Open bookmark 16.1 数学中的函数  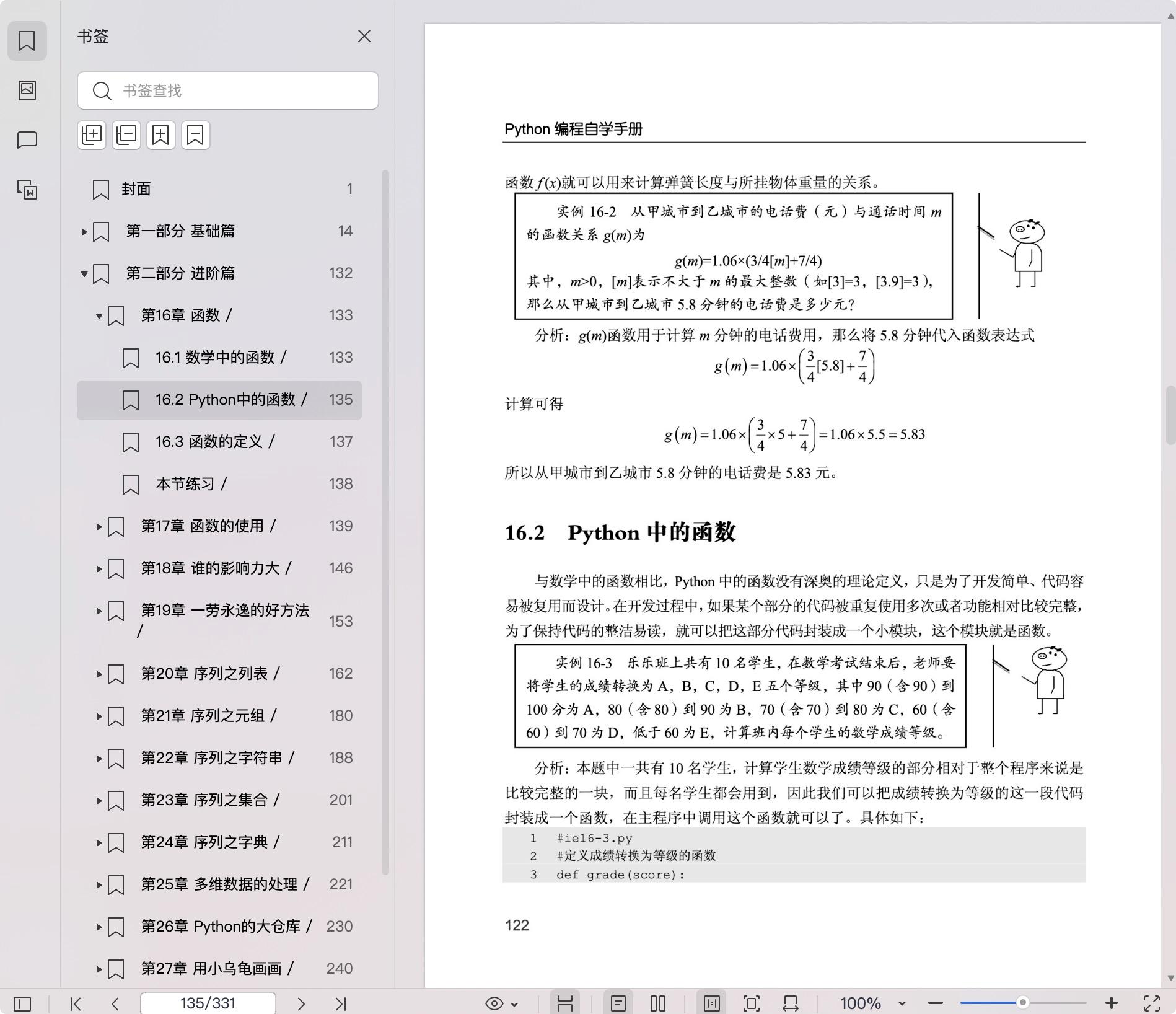pyautogui.click(x=219, y=358)
